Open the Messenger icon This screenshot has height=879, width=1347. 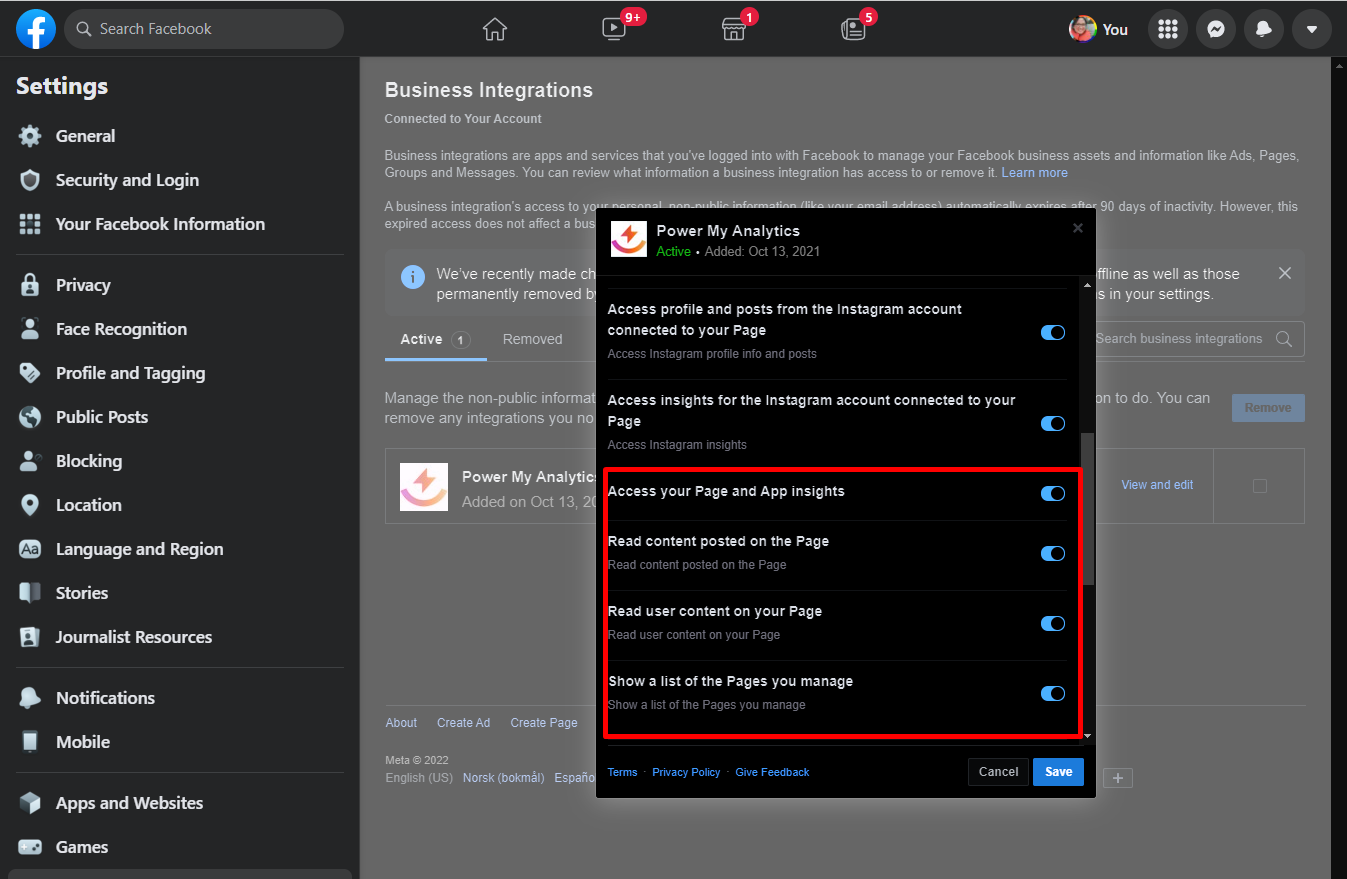pos(1215,29)
